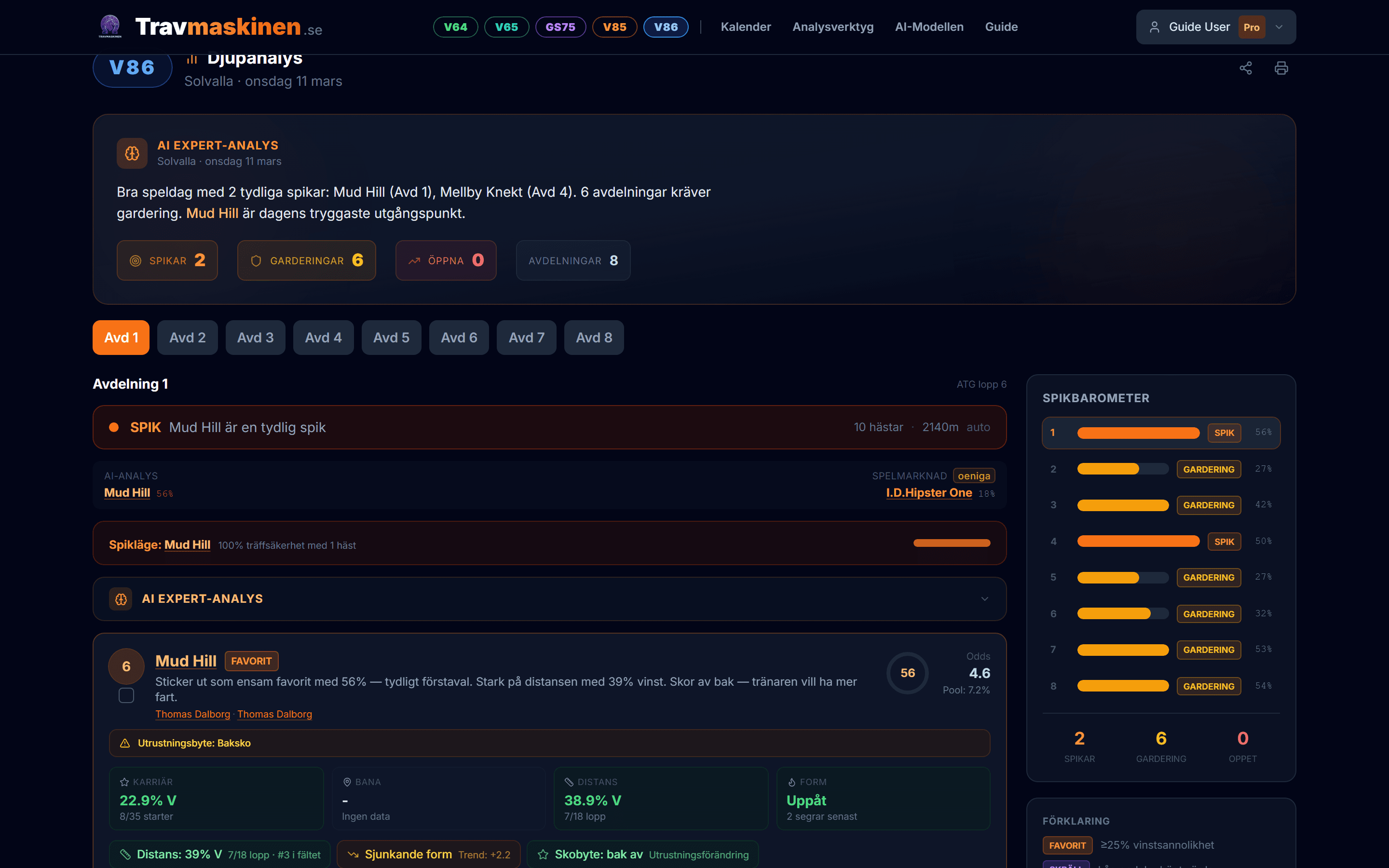This screenshot has width=1389, height=868.
Task: Follow the I.D.Hipster One horse link
Action: [929, 492]
